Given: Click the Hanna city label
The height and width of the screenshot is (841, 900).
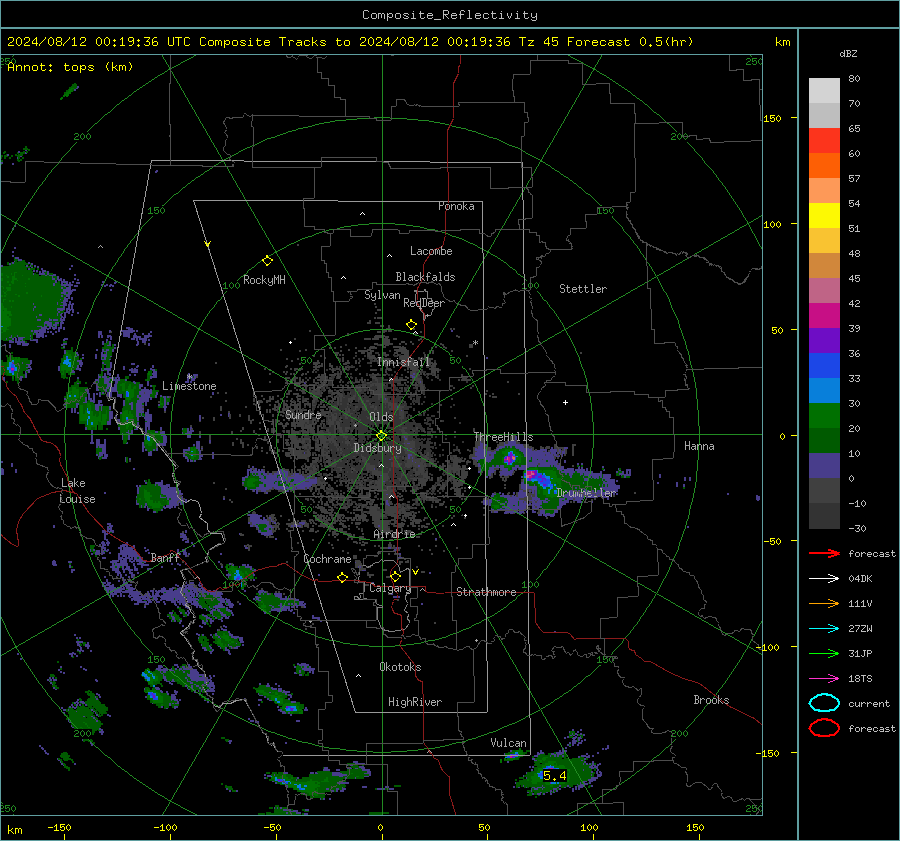Looking at the screenshot, I should [x=699, y=446].
